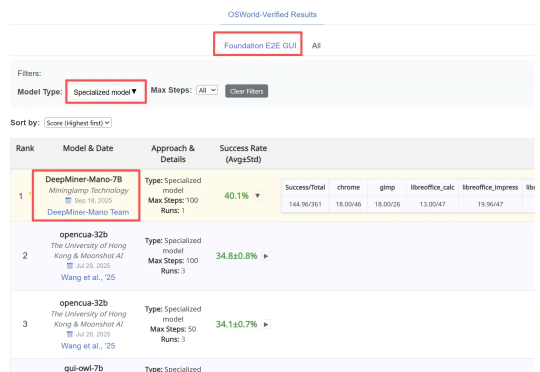The image size is (540, 372).
Task: Click the 18.00/46 chrome cell
Action: pyautogui.click(x=348, y=204)
